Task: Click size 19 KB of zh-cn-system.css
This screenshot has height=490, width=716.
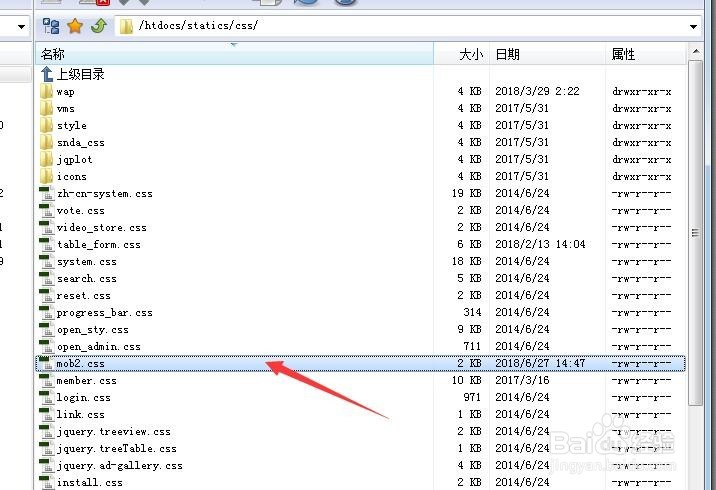Action: tap(467, 194)
